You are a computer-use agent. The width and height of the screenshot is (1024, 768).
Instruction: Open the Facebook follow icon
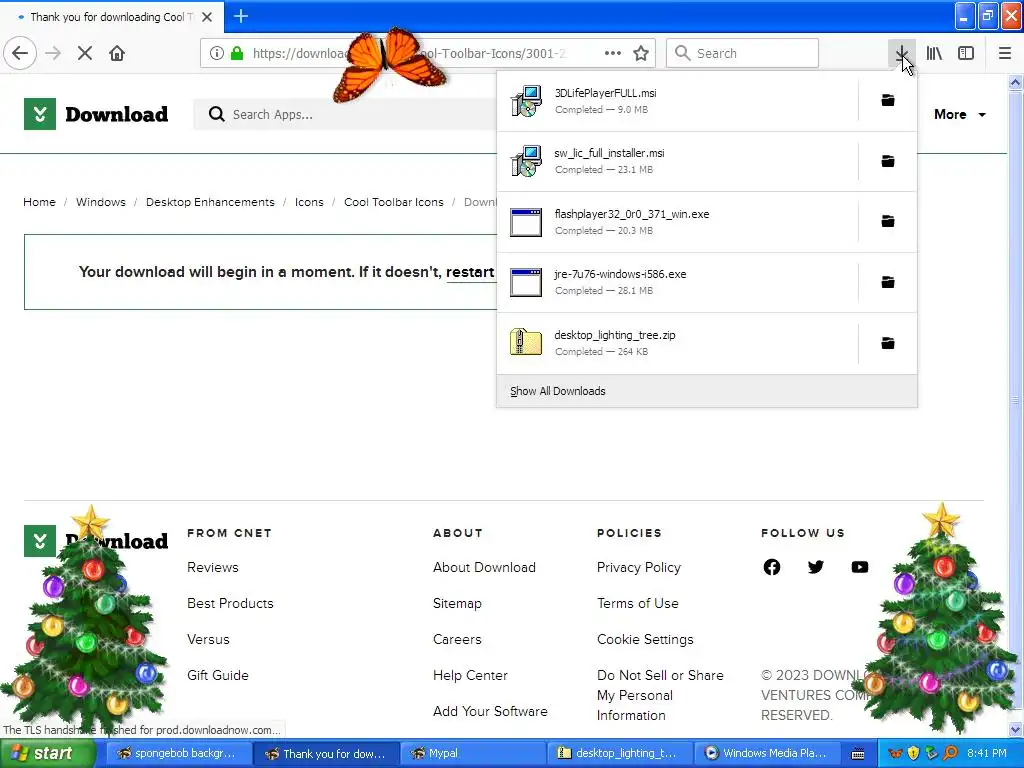[772, 567]
